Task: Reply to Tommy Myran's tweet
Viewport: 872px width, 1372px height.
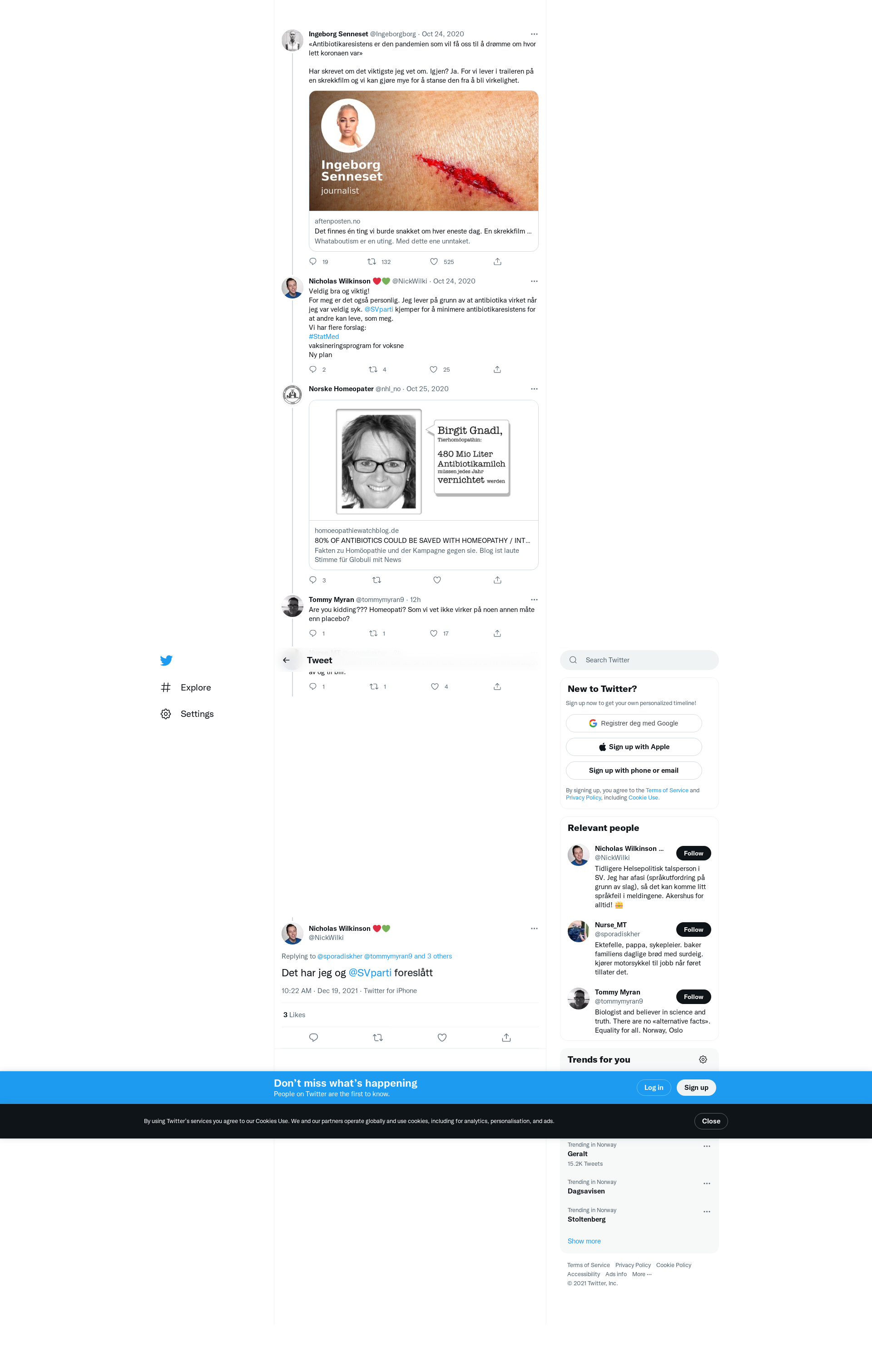Action: click(312, 633)
